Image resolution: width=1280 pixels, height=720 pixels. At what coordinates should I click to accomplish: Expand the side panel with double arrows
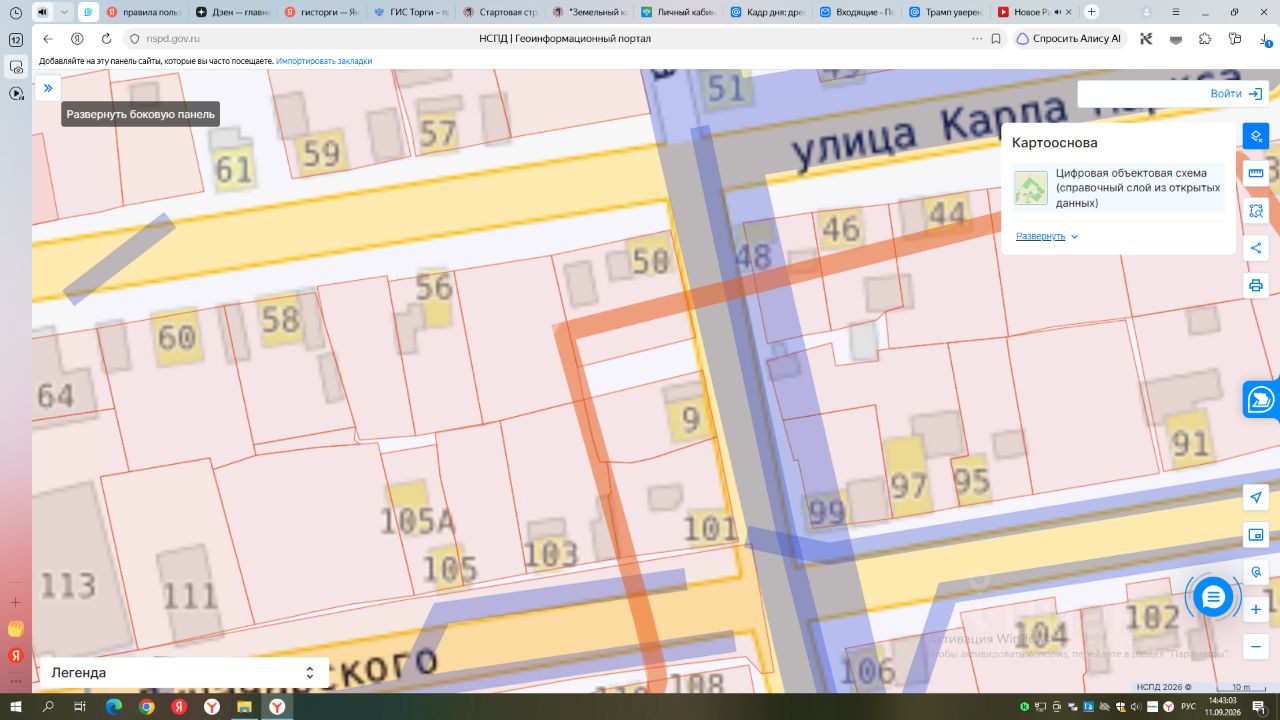point(48,88)
